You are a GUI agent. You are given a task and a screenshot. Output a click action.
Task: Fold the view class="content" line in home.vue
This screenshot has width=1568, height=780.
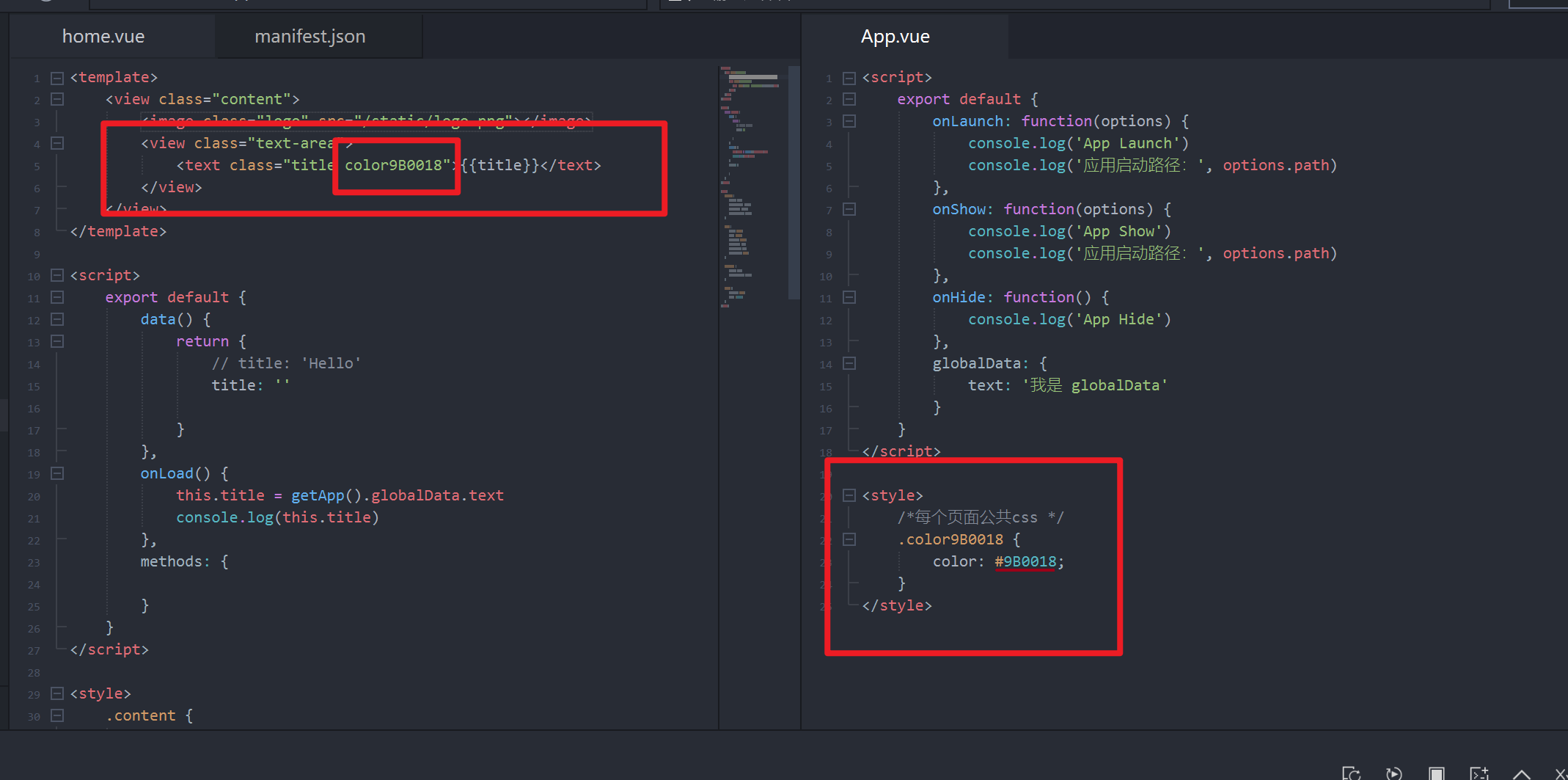(57, 99)
